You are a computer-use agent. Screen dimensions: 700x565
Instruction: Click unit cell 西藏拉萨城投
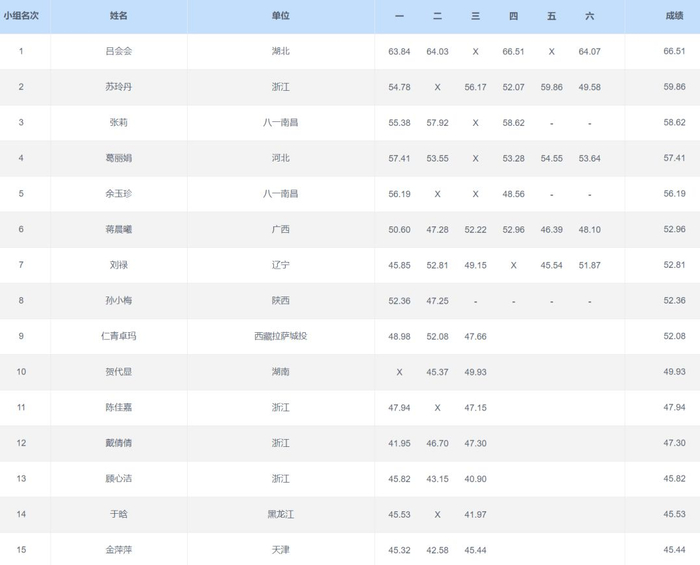280,336
